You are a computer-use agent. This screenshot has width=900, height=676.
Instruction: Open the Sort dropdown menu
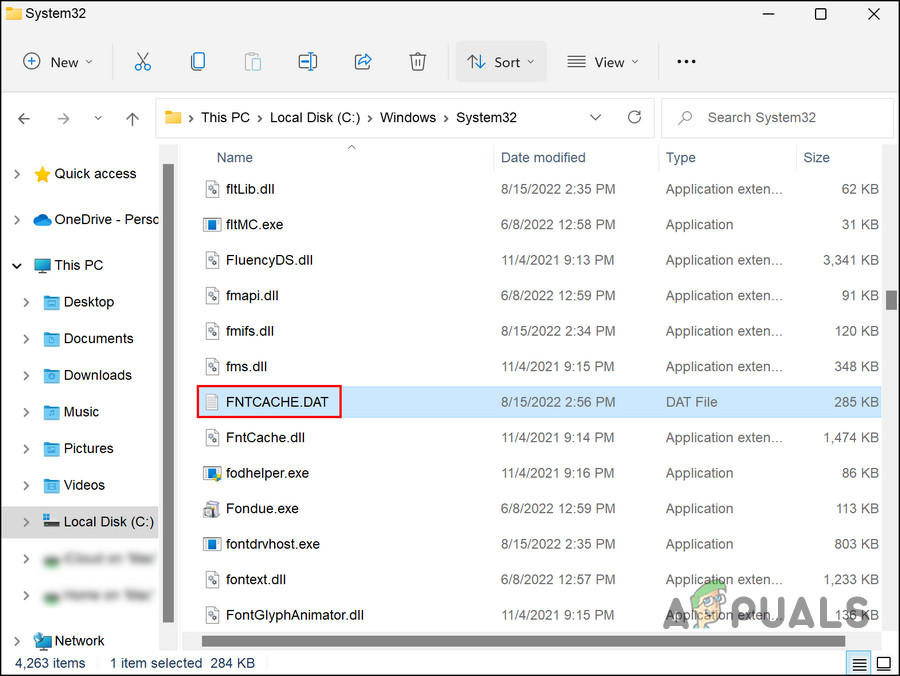pyautogui.click(x=501, y=62)
